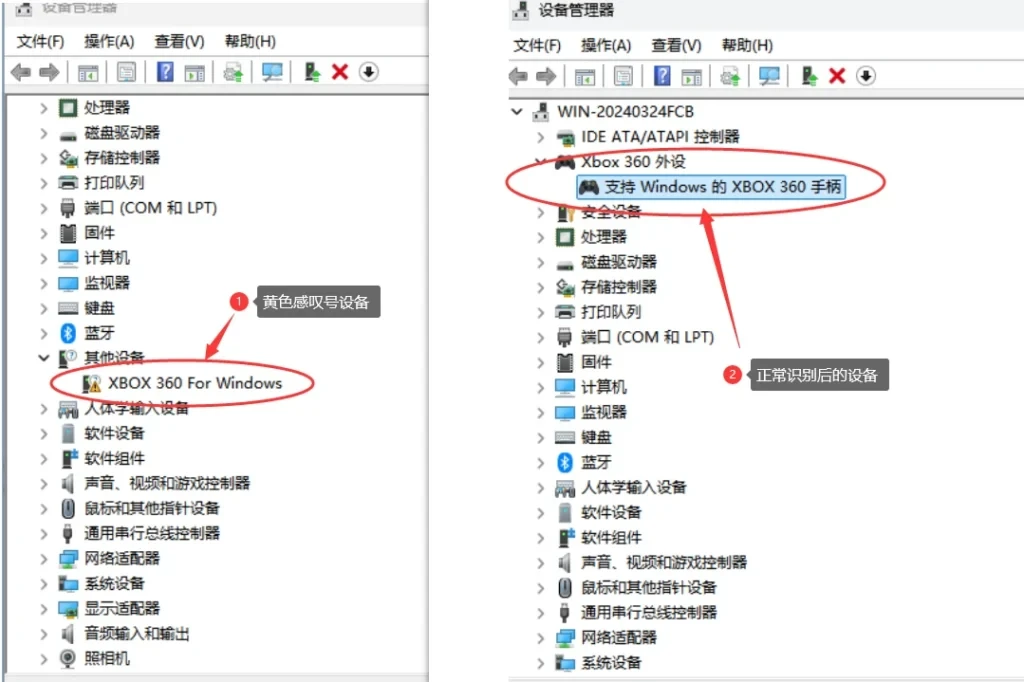Select Xbox 360 外设 category in right window
Screen dimensions: 1024x682
tap(633, 162)
